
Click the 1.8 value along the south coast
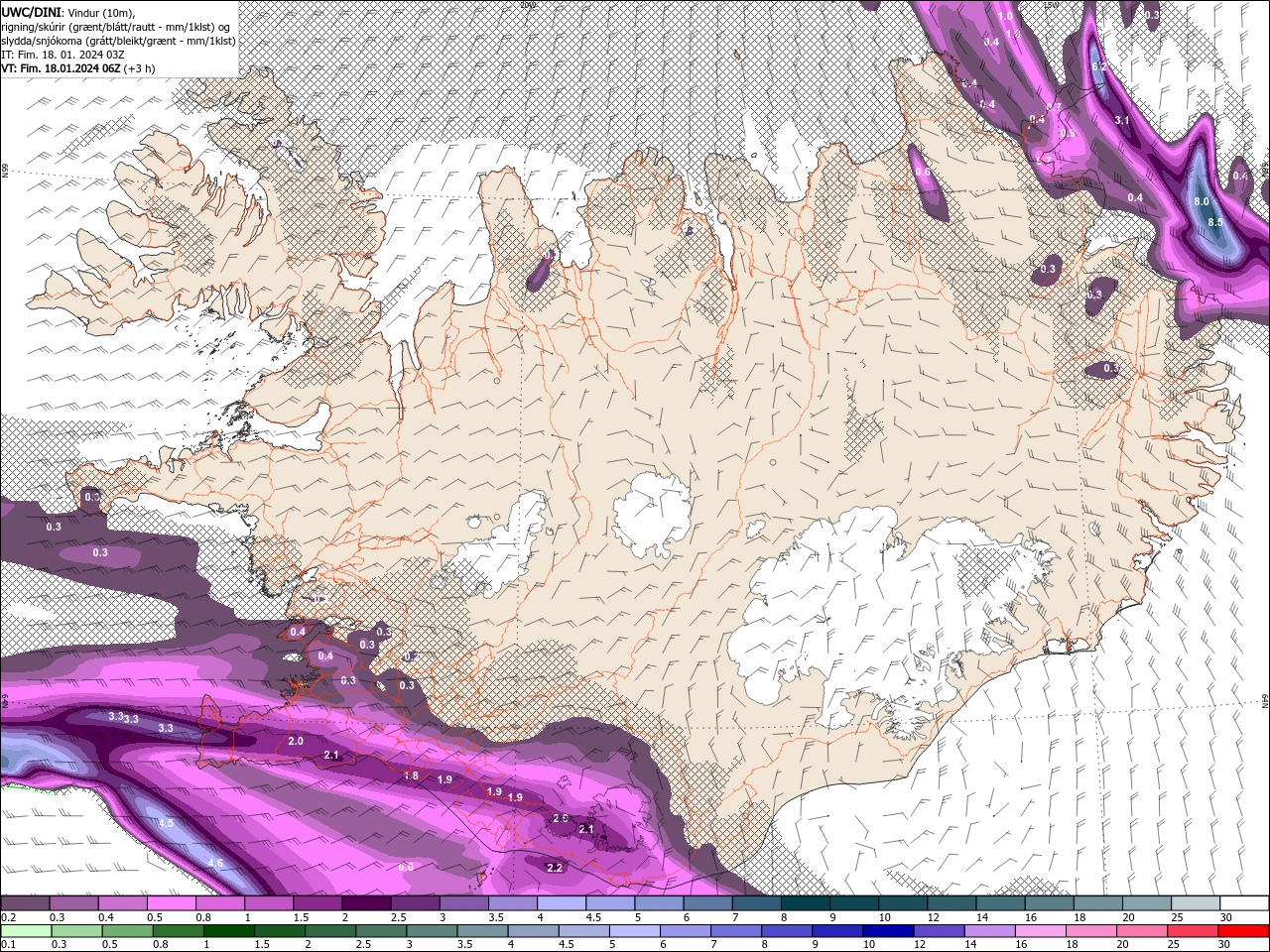point(411,775)
